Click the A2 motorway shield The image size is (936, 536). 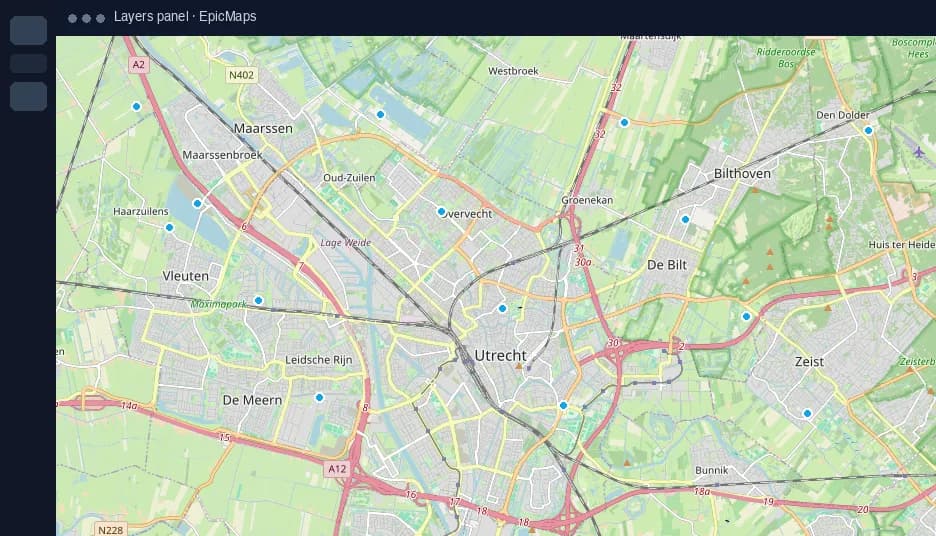(x=138, y=64)
